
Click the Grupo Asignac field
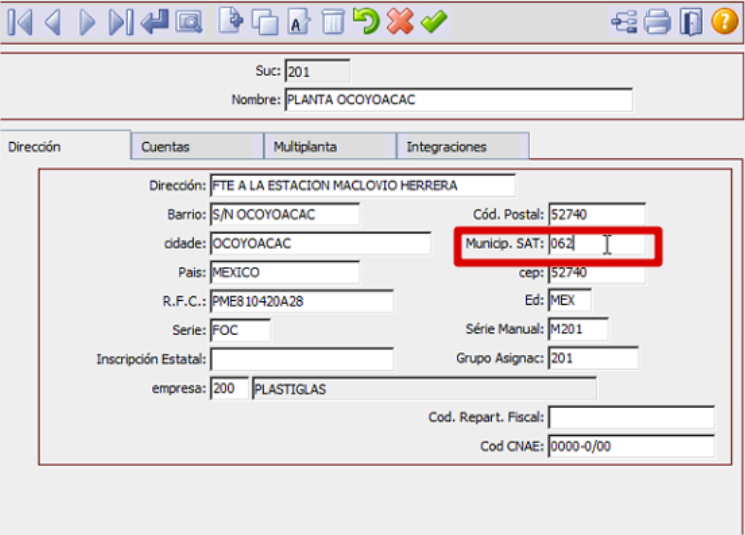tap(593, 358)
